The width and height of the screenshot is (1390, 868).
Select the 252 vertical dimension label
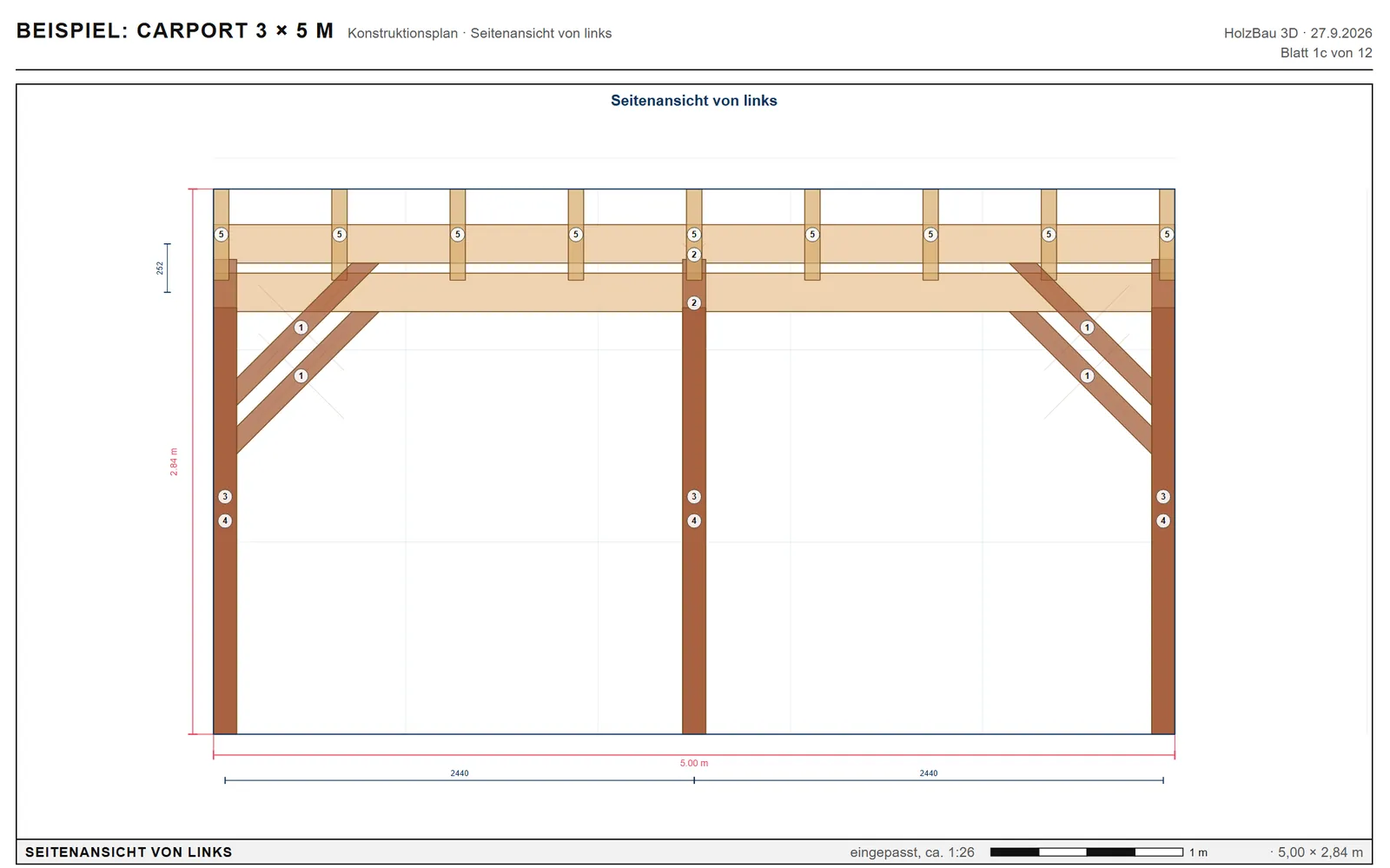click(x=160, y=268)
